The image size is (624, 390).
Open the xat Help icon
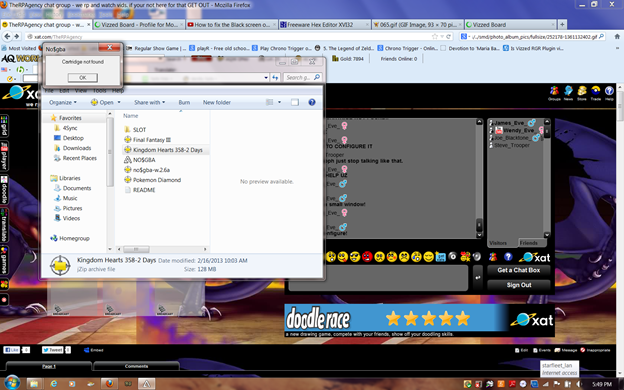coord(609,92)
